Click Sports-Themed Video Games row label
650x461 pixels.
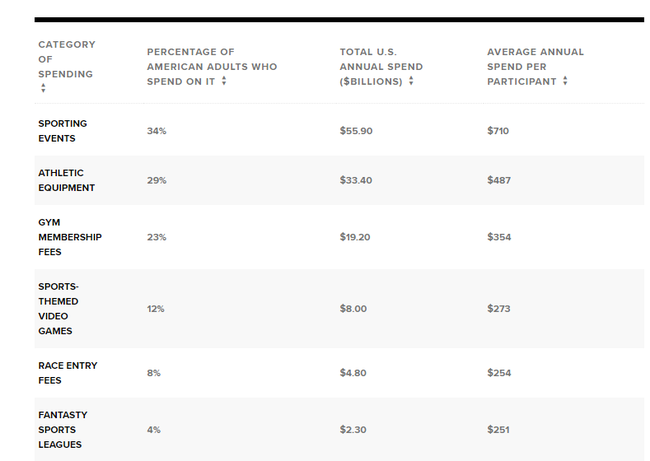tap(58, 309)
